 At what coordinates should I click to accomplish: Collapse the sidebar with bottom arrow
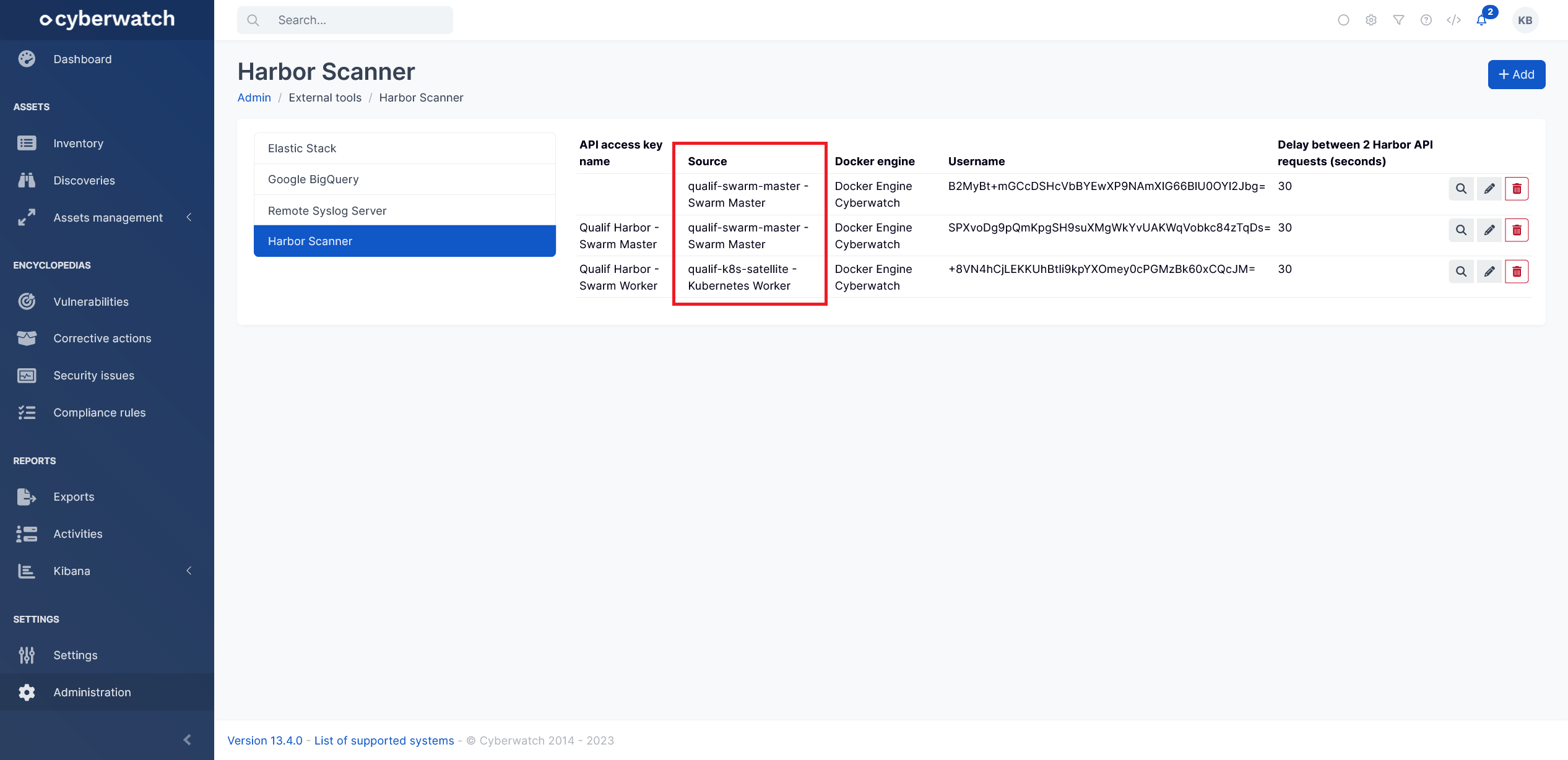pyautogui.click(x=188, y=740)
